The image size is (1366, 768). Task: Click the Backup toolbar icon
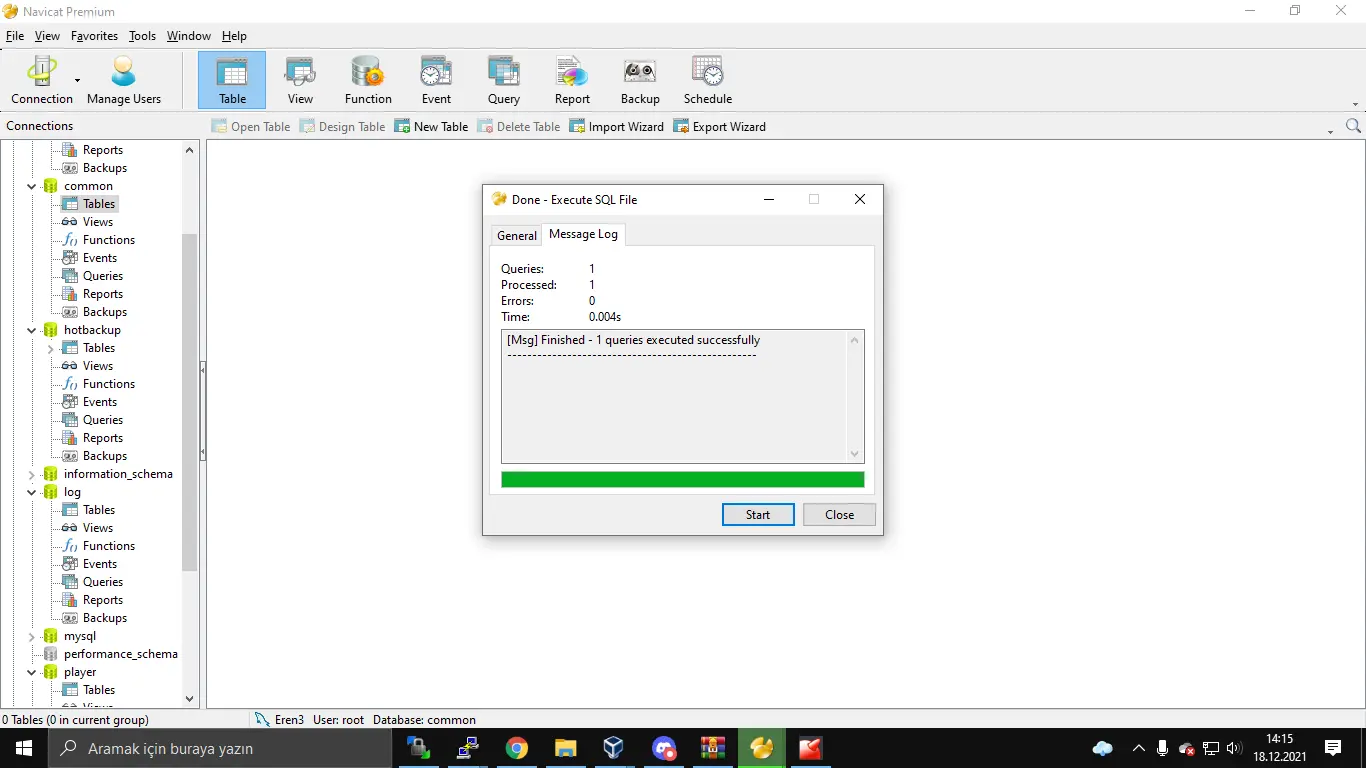[640, 79]
